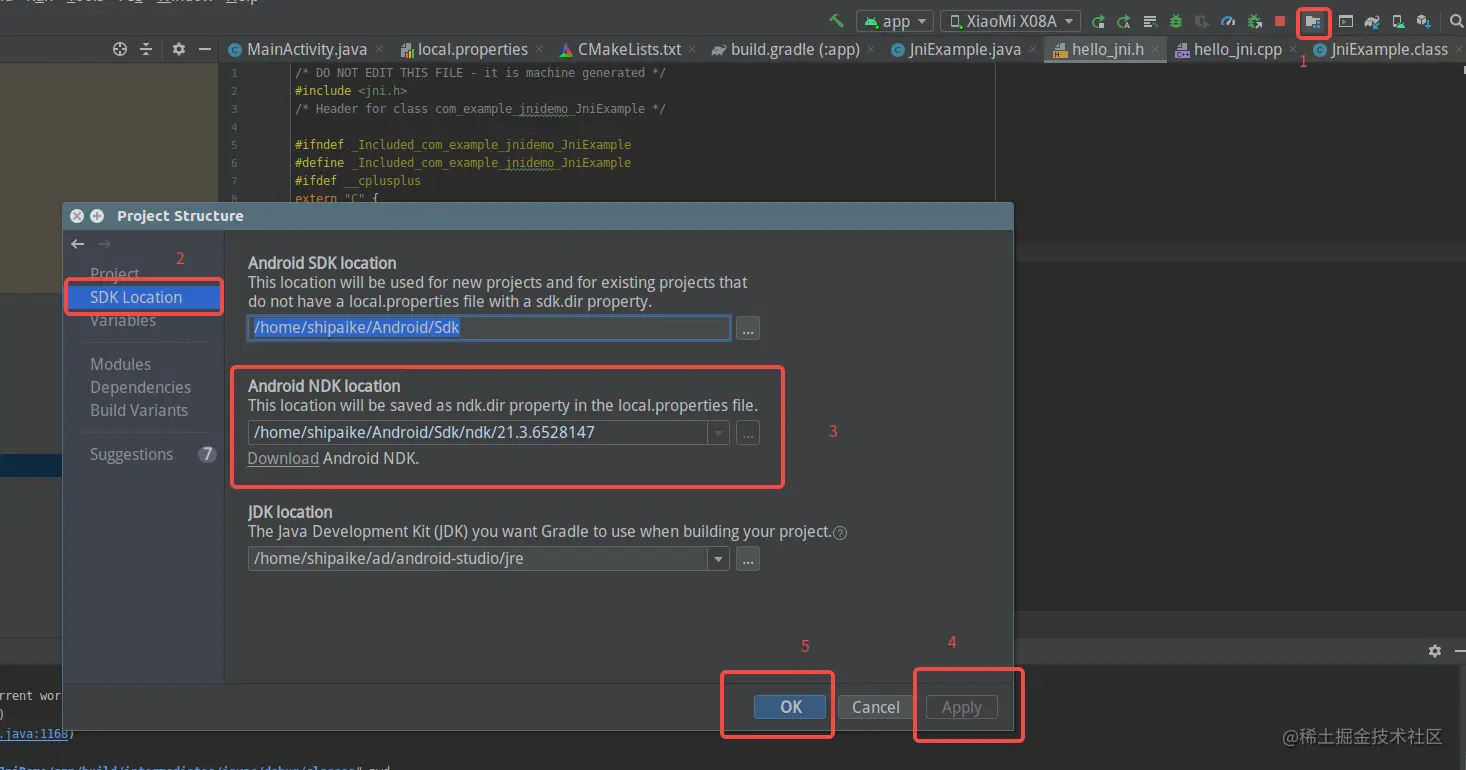The image size is (1466, 770).
Task: Click the Android SDK location path field
Action: pos(489,327)
